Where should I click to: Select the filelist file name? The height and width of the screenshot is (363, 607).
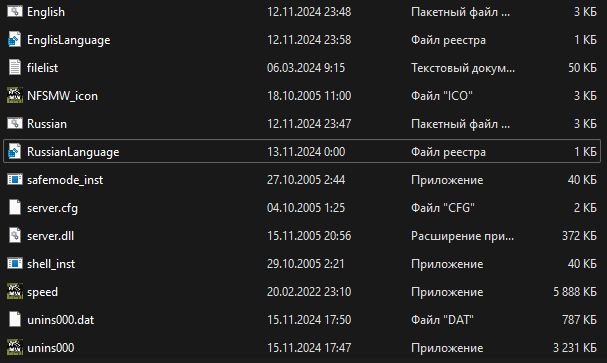pyautogui.click(x=42, y=68)
